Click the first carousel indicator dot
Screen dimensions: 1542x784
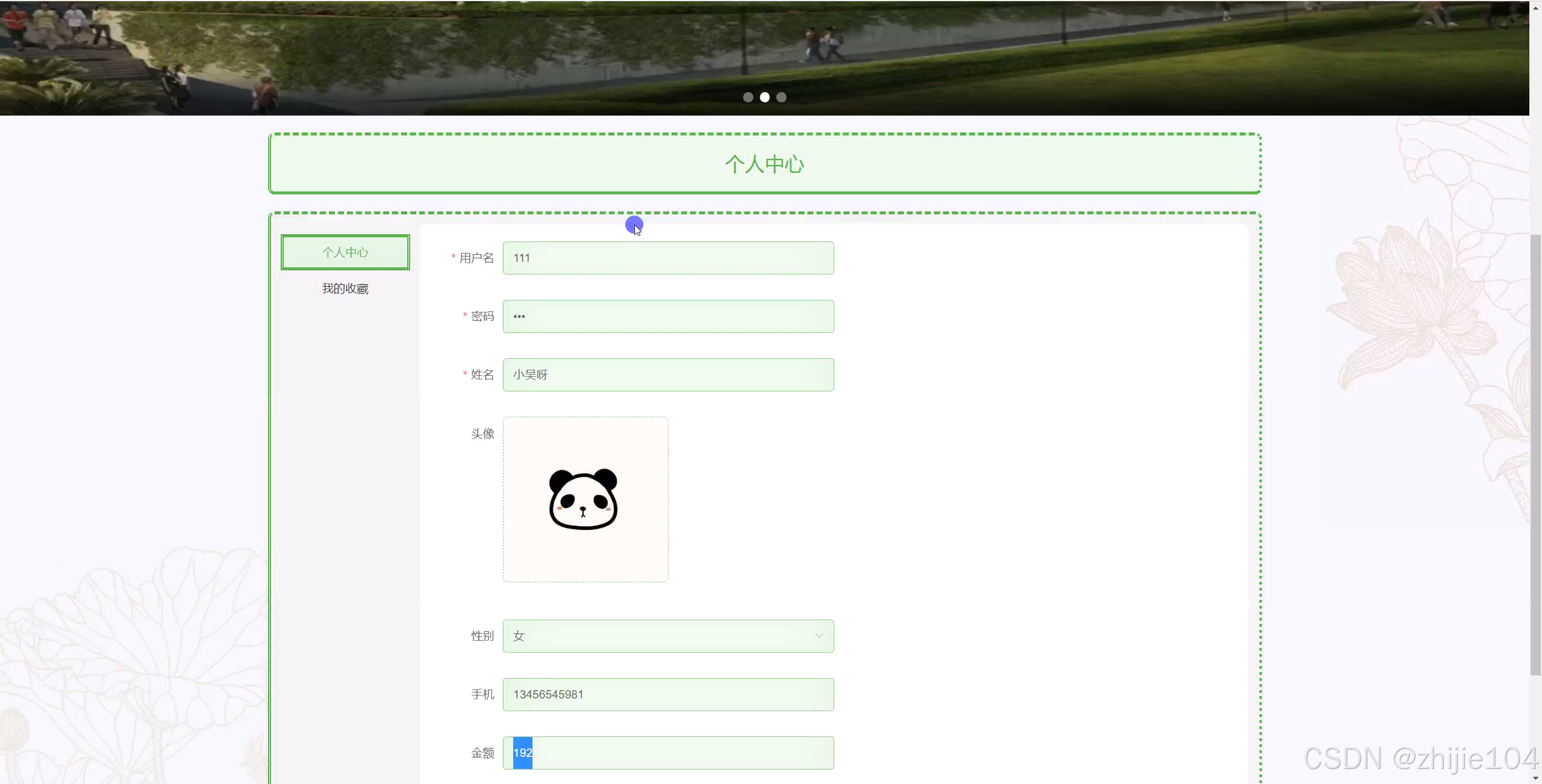748,97
